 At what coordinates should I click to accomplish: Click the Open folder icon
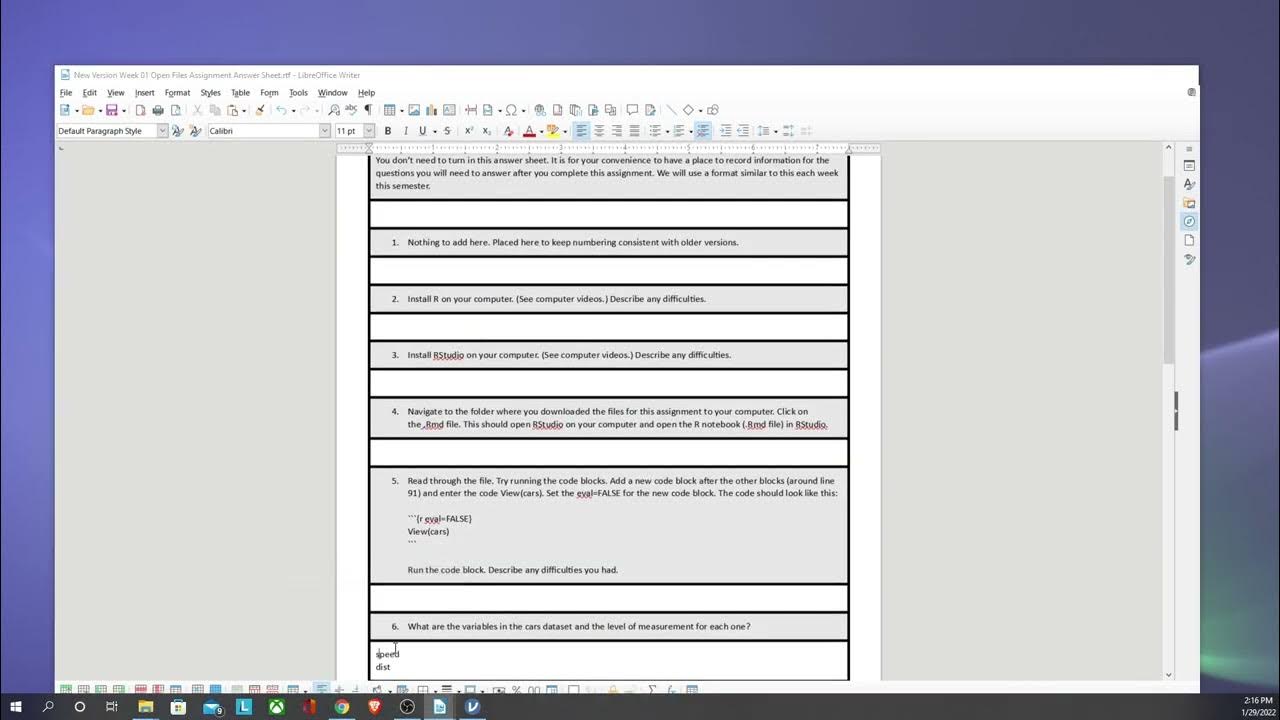(x=88, y=110)
